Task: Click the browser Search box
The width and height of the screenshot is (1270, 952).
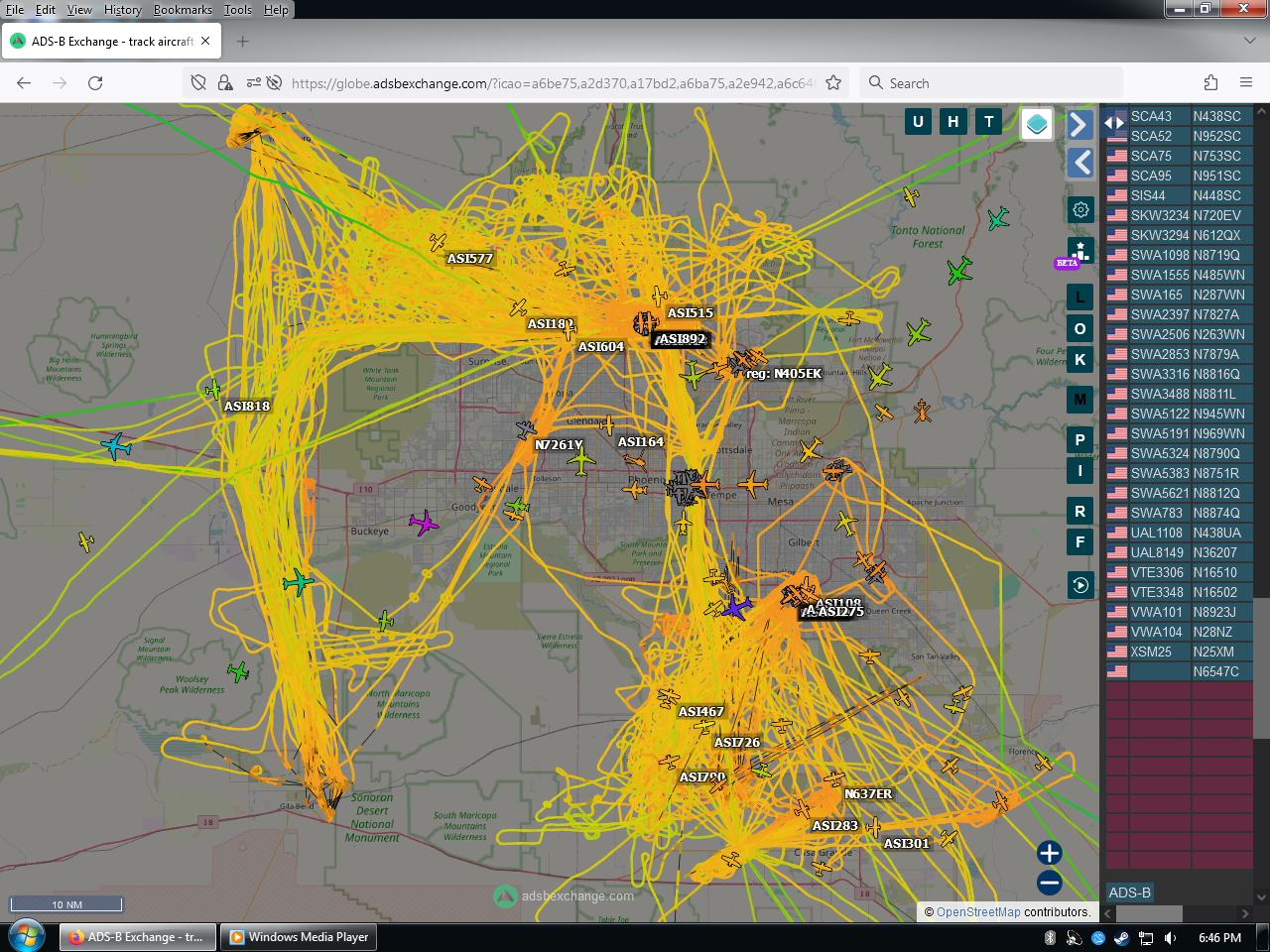Action: coord(991,83)
